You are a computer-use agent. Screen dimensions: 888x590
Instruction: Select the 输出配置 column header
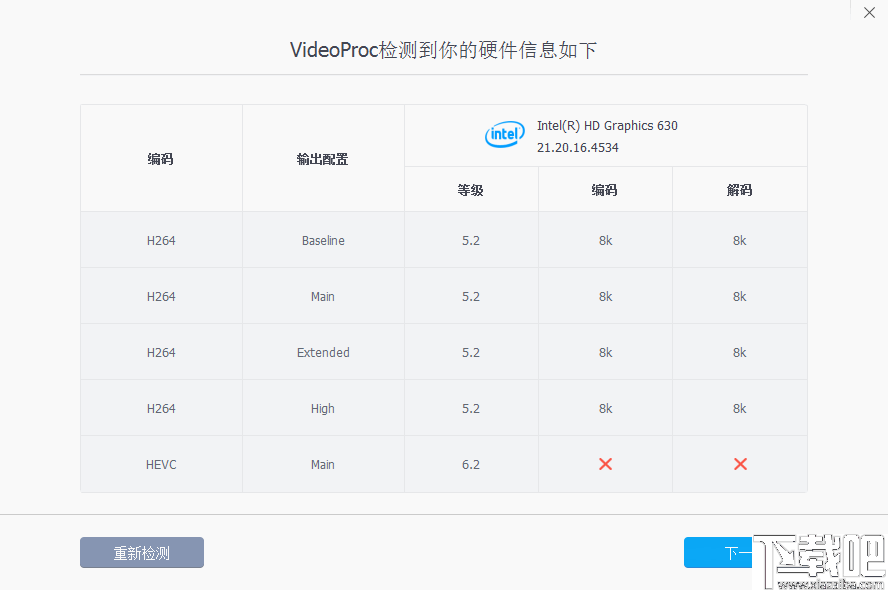(x=322, y=158)
